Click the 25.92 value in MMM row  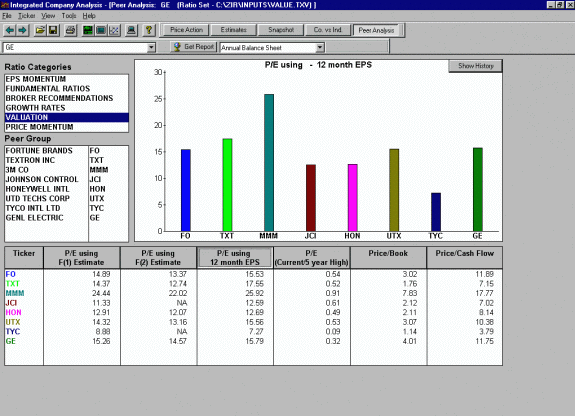[x=254, y=293]
